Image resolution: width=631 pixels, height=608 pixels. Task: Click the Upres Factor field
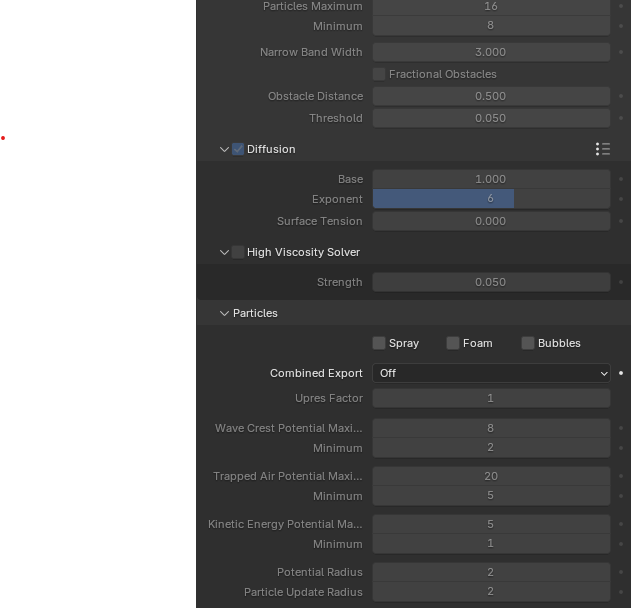491,398
